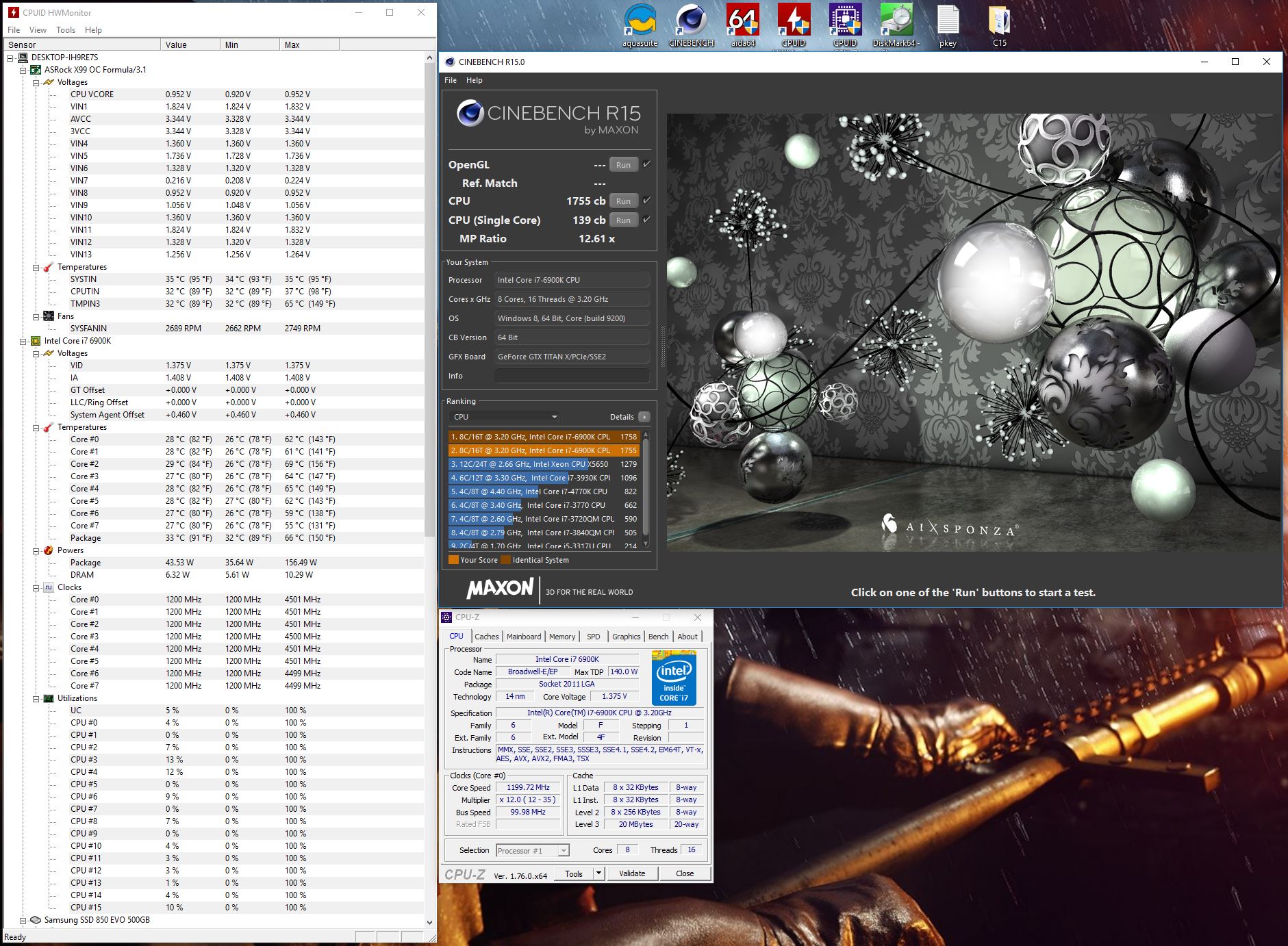The image size is (1288, 946).
Task: Switch to the CPU-Z Memory tab
Action: [x=562, y=637]
